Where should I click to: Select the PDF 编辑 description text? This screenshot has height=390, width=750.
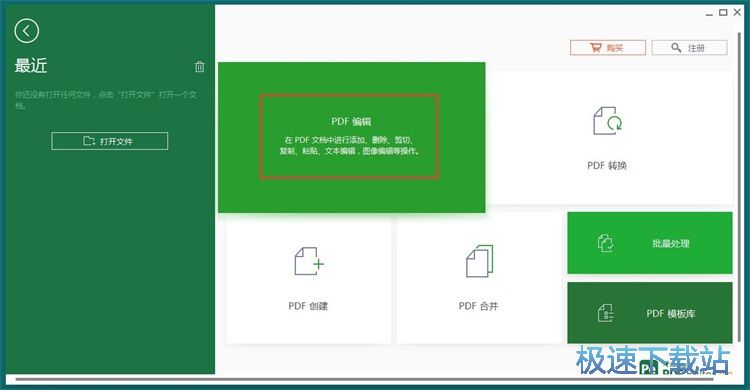(350, 145)
